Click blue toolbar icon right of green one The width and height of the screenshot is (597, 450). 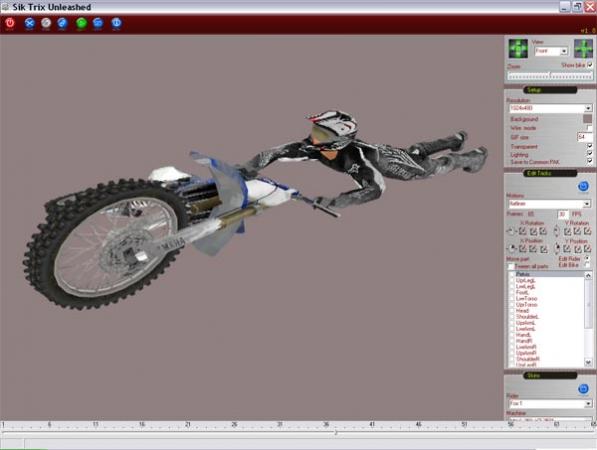(98, 24)
